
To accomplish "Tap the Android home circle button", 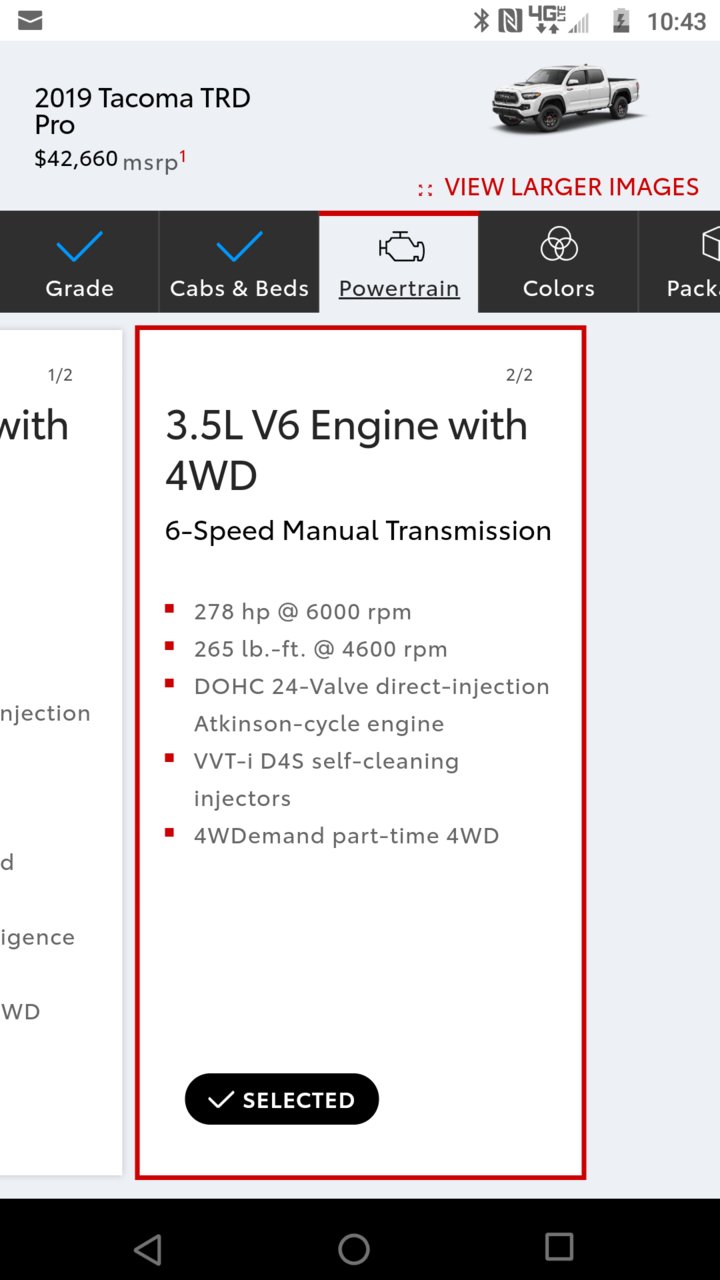I will click(x=354, y=1248).
